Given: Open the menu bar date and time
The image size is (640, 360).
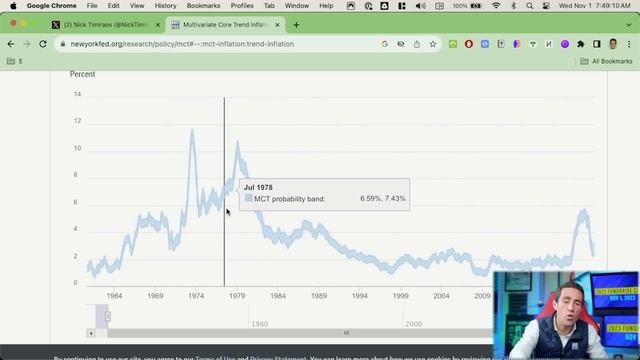Looking at the screenshot, I should [x=594, y=6].
